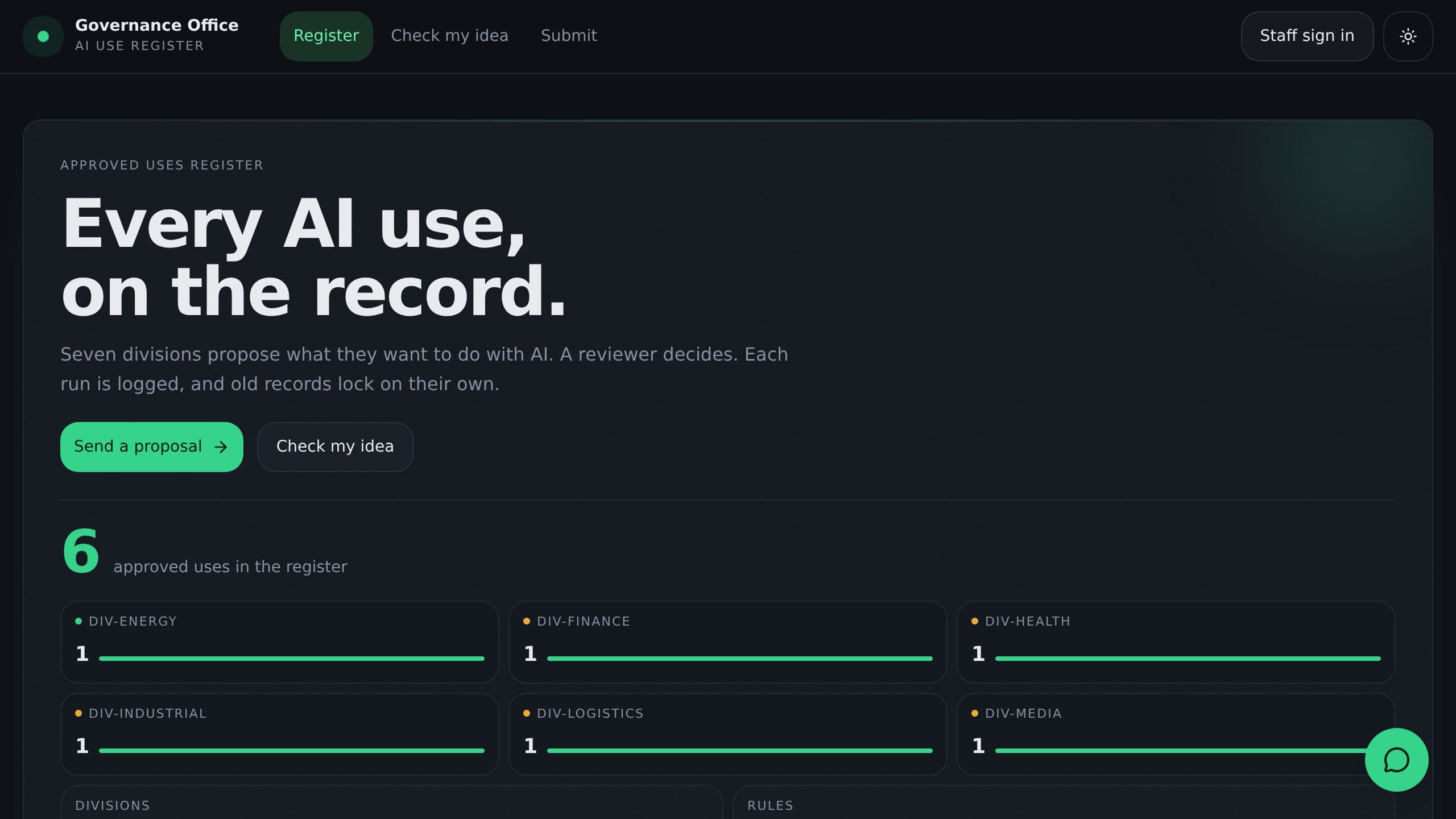Open the DIV-HEALTH division card

click(x=1176, y=642)
